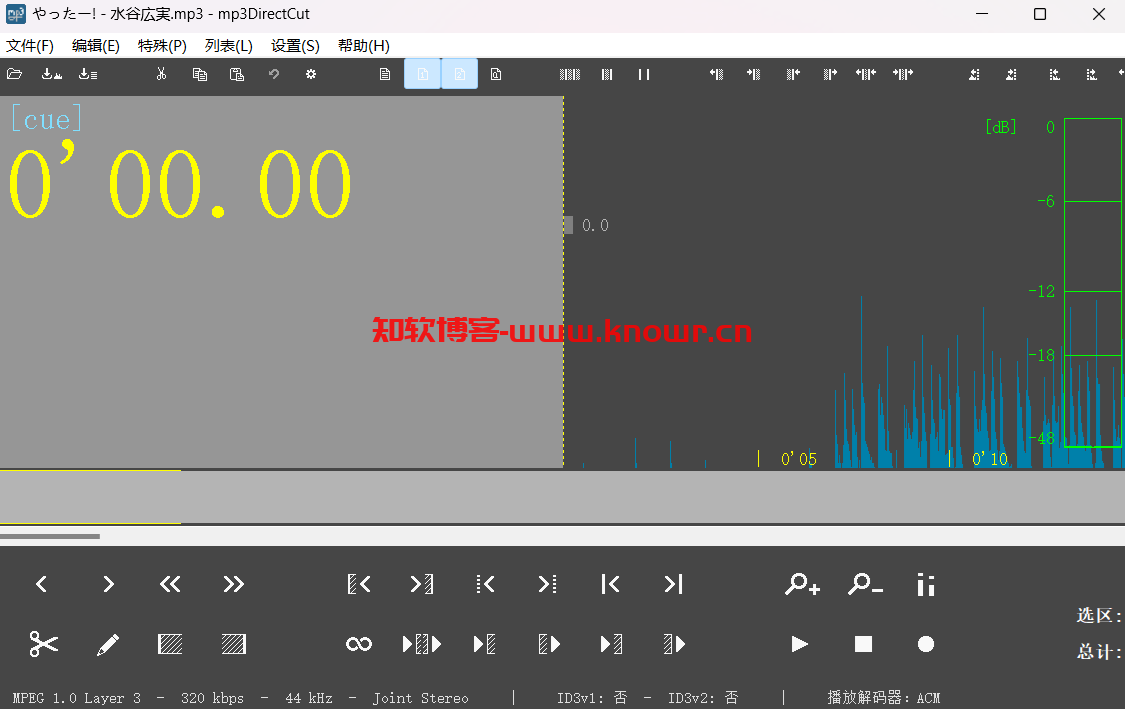Click the open folder icon in the top toolbar

pos(14,74)
